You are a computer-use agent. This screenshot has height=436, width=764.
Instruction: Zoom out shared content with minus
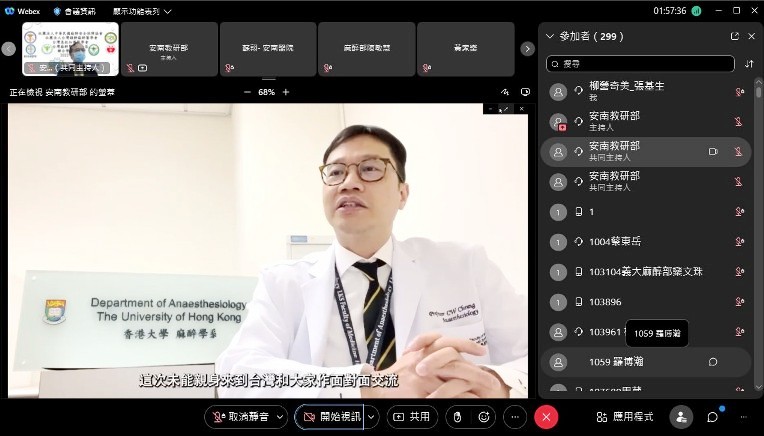click(247, 92)
